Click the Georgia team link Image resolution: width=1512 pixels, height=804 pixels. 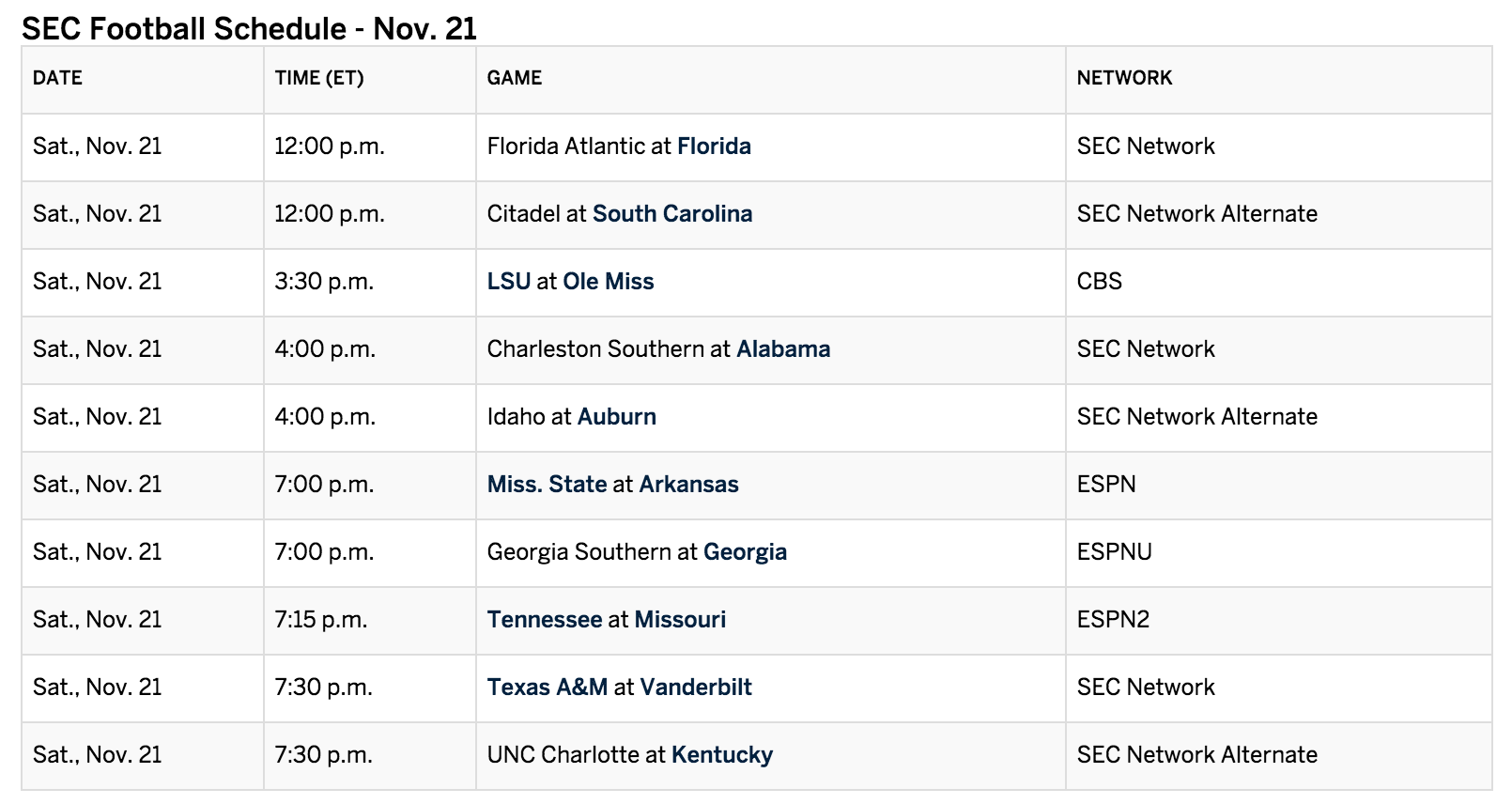[x=745, y=552]
